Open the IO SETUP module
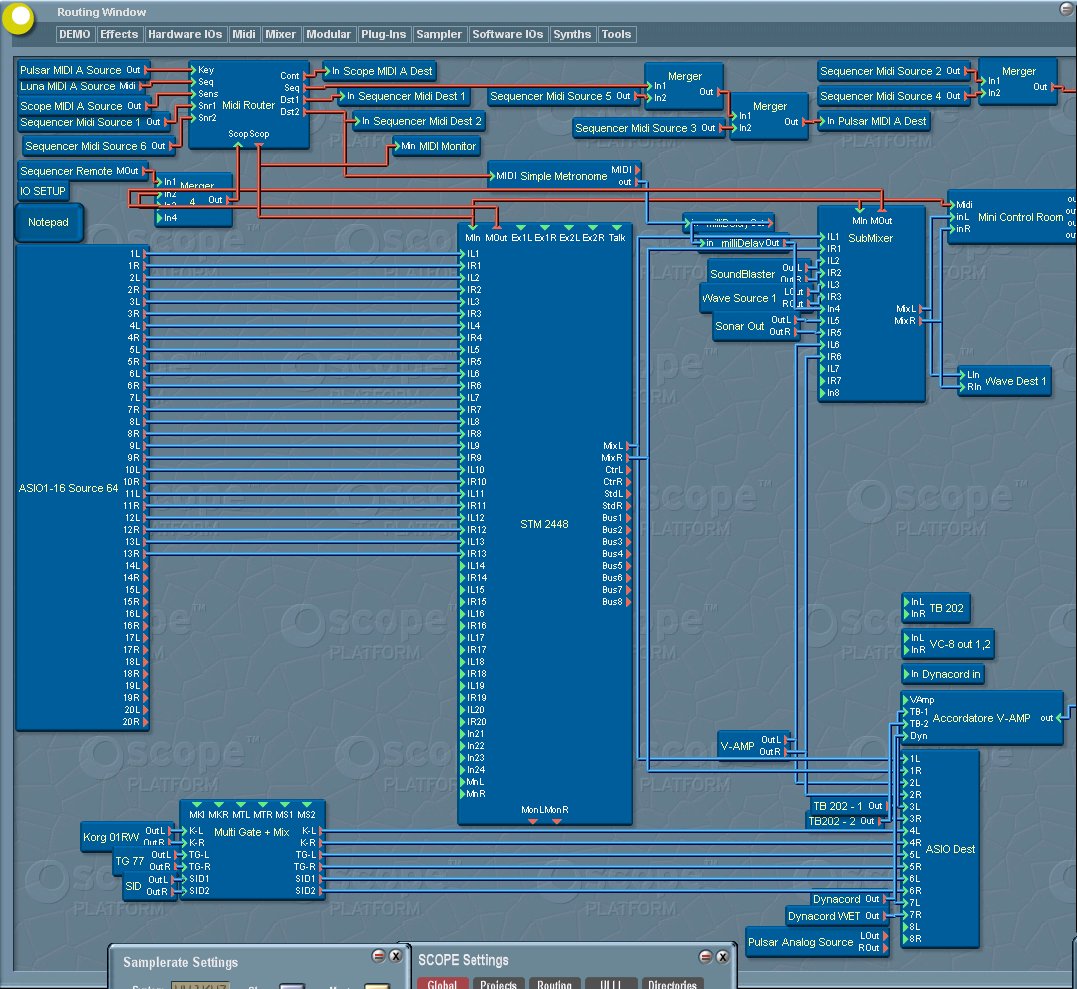 [x=43, y=191]
